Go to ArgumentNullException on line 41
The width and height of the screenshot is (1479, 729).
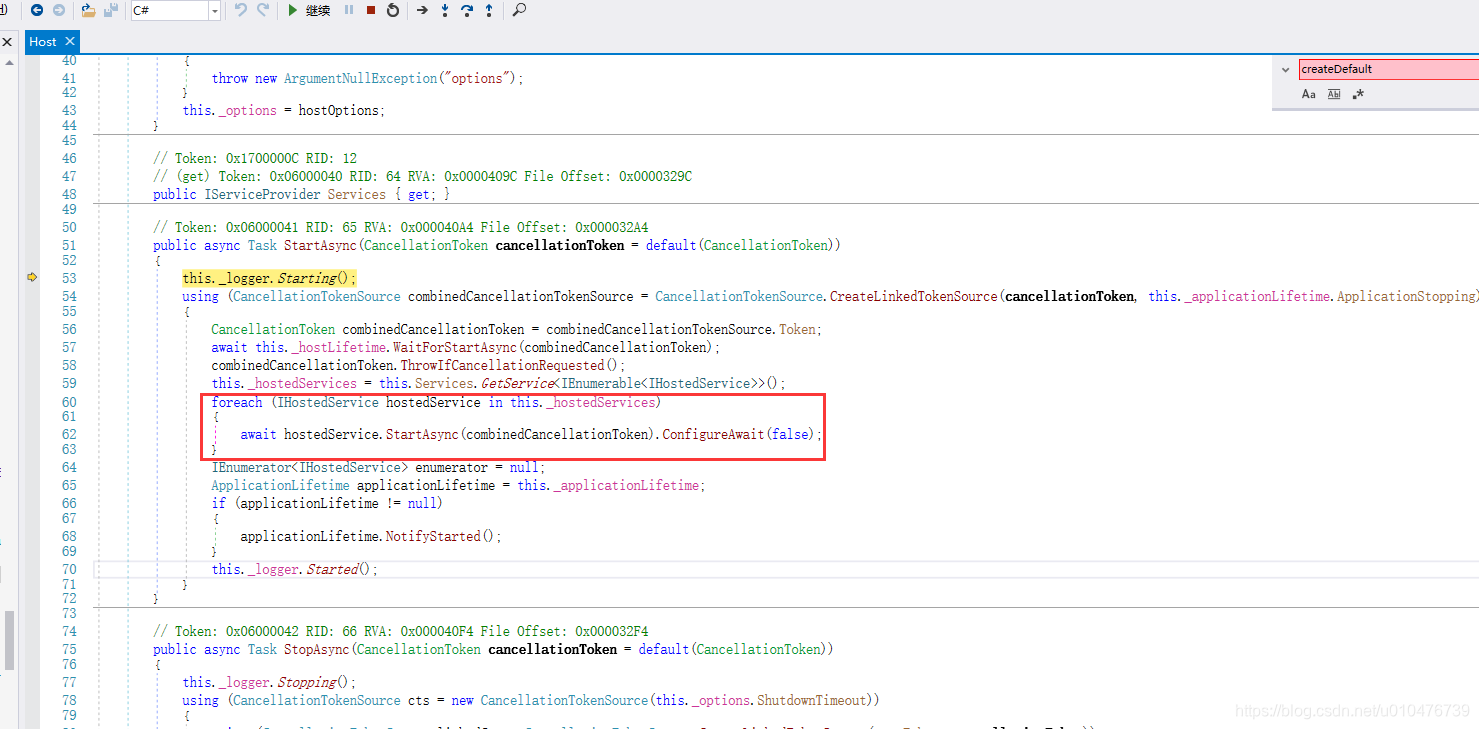pyautogui.click(x=360, y=78)
